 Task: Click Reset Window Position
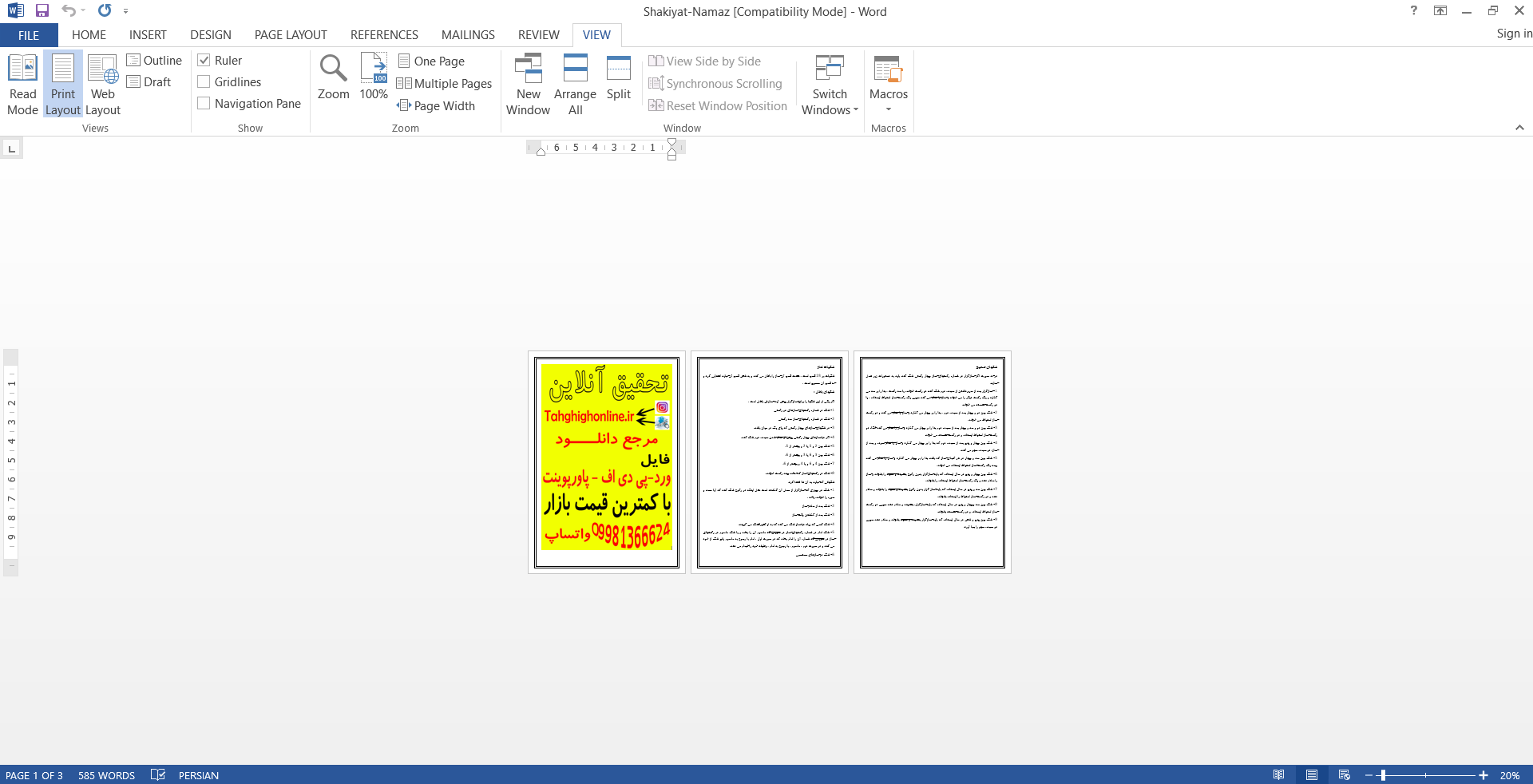click(718, 106)
